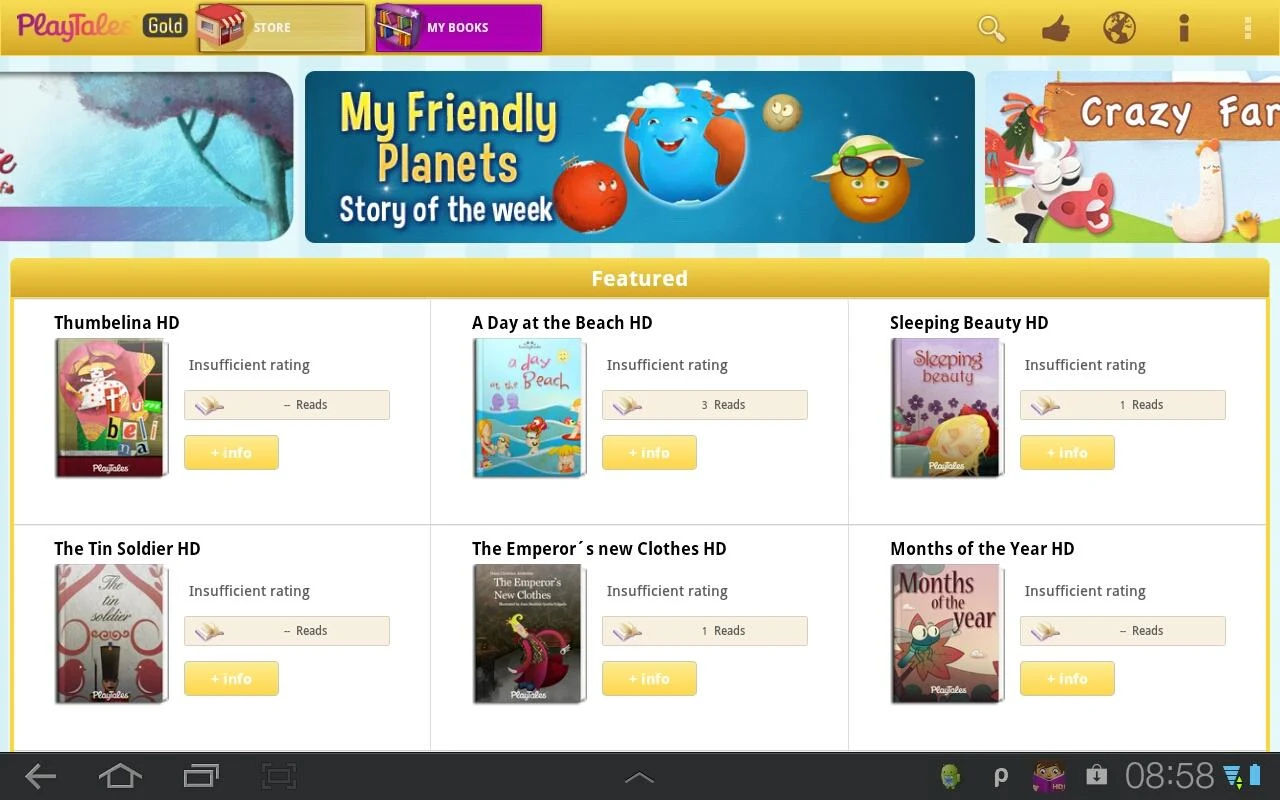Open the recent apps icon
Viewport: 1280px width, 800px height.
coord(201,776)
